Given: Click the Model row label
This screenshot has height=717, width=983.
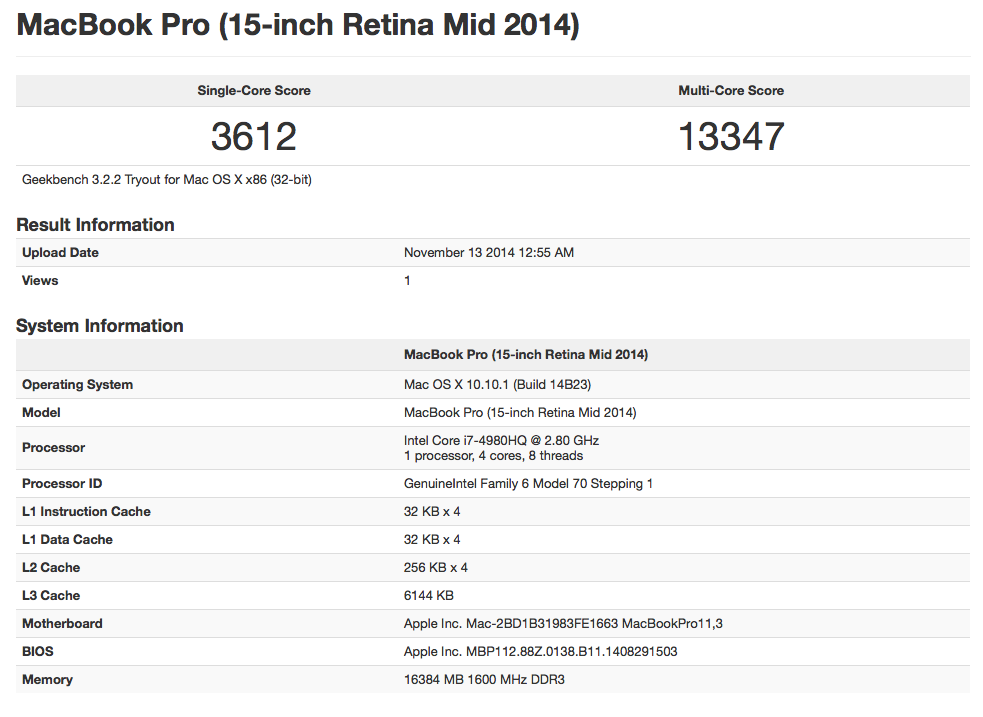Looking at the screenshot, I should 41,412.
